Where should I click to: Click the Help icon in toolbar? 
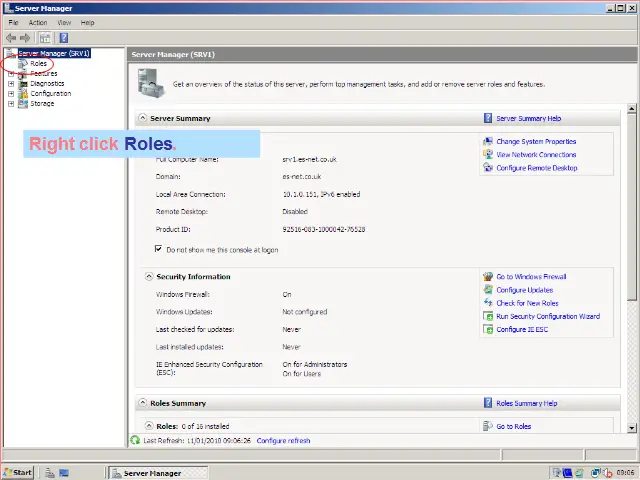click(x=63, y=38)
